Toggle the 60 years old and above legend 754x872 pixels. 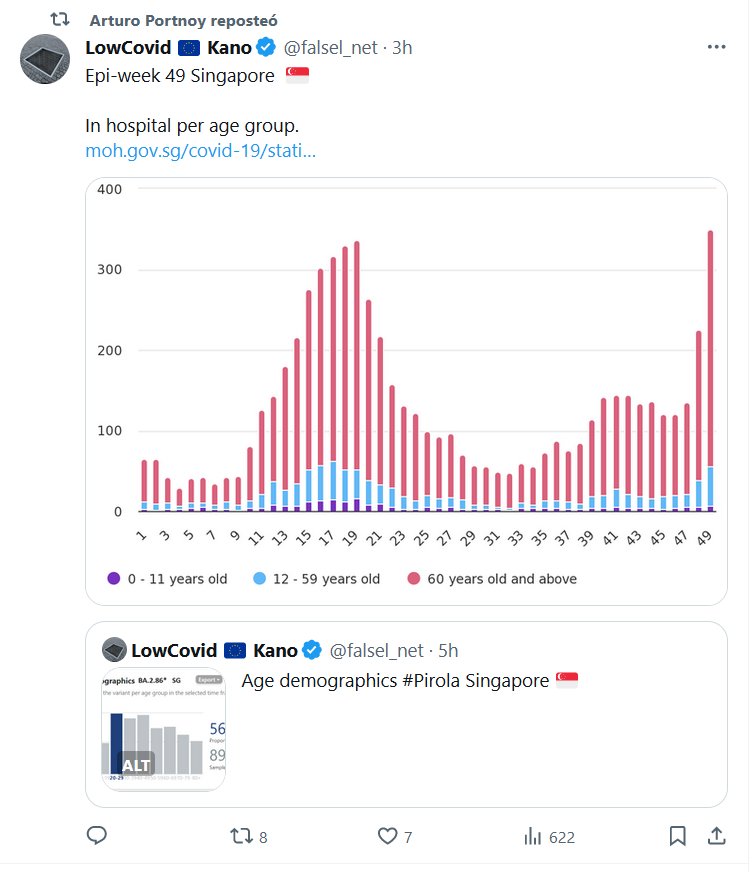tap(491, 578)
